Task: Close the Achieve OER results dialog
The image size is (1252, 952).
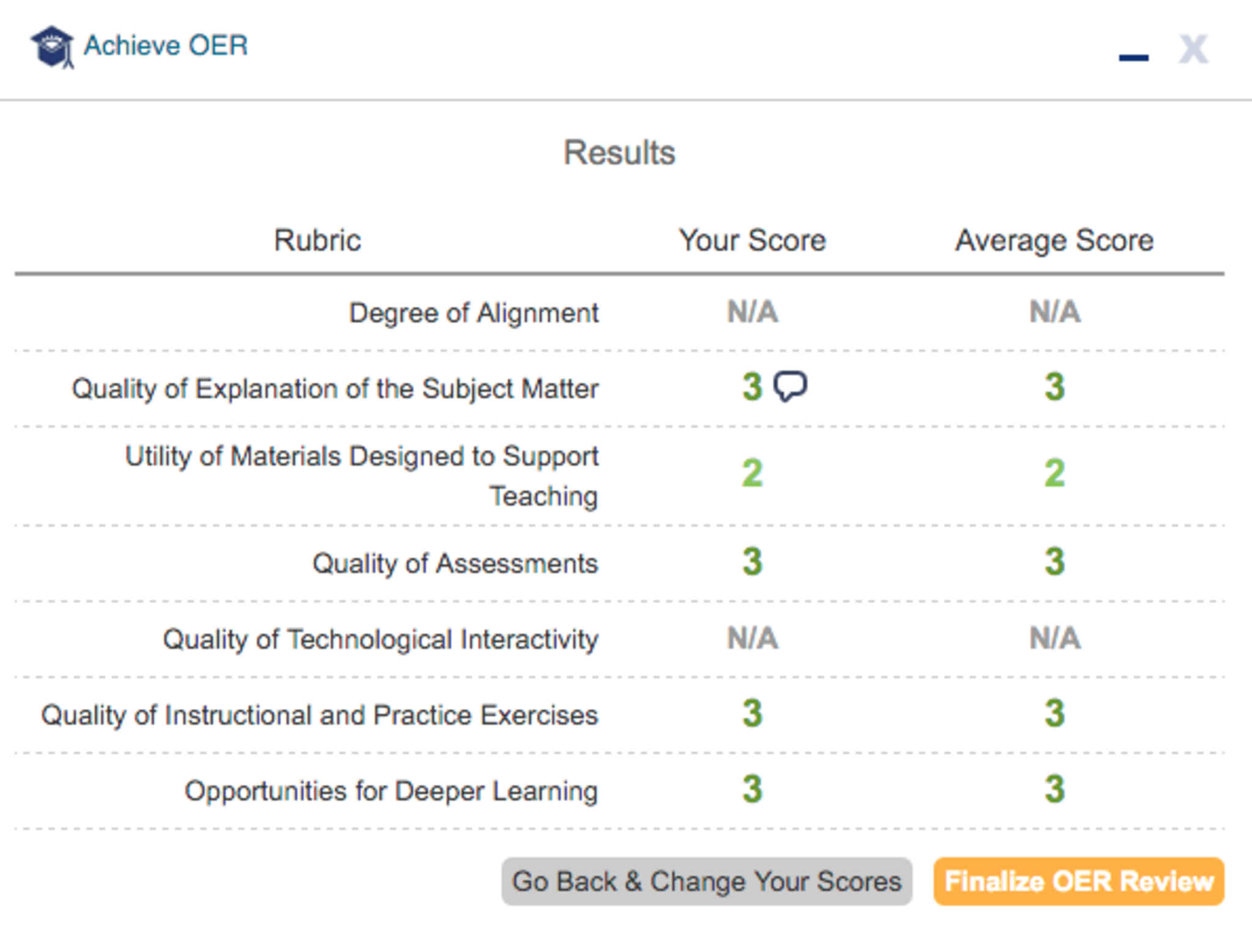Action: 1193,49
